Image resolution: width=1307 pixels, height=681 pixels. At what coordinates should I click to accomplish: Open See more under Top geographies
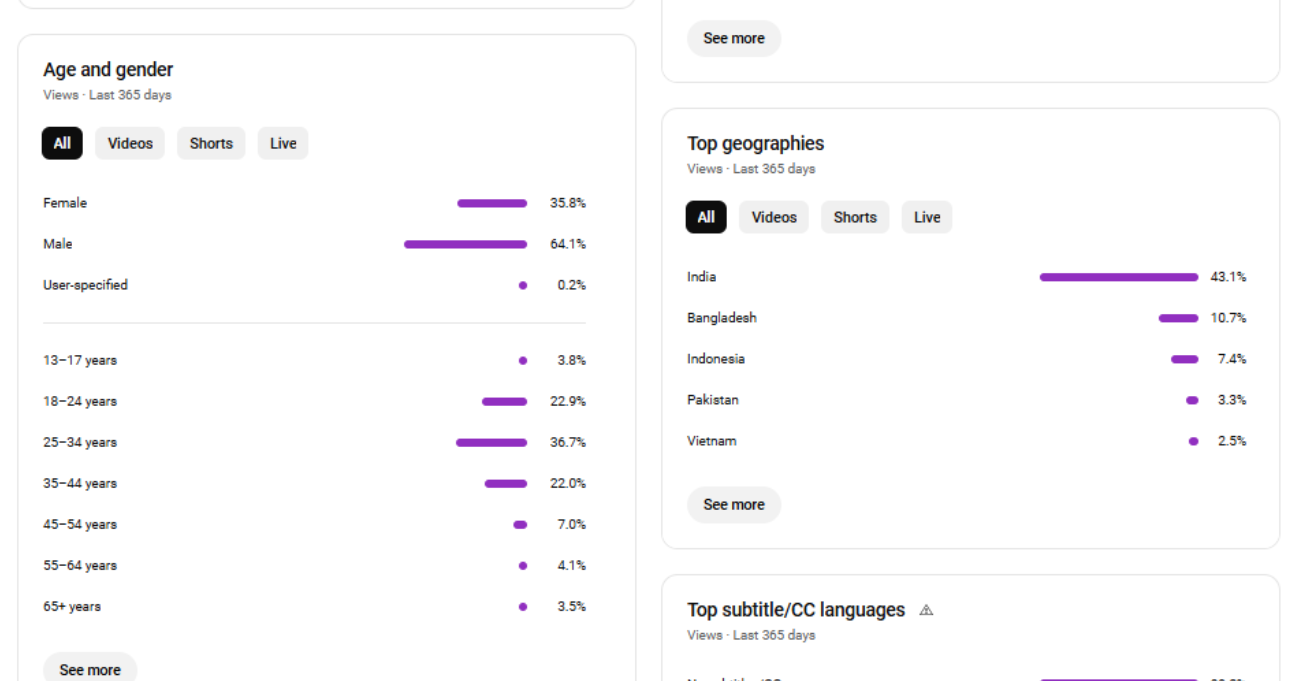click(x=734, y=505)
